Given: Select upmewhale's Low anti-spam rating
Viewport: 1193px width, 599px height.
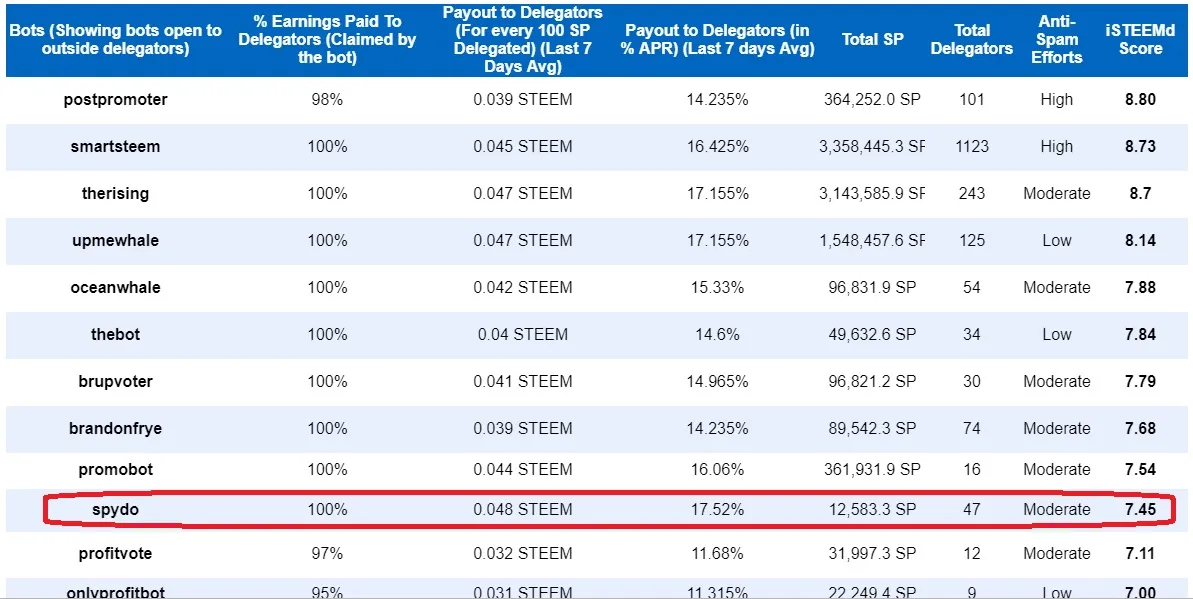Looking at the screenshot, I should click(x=1057, y=241).
